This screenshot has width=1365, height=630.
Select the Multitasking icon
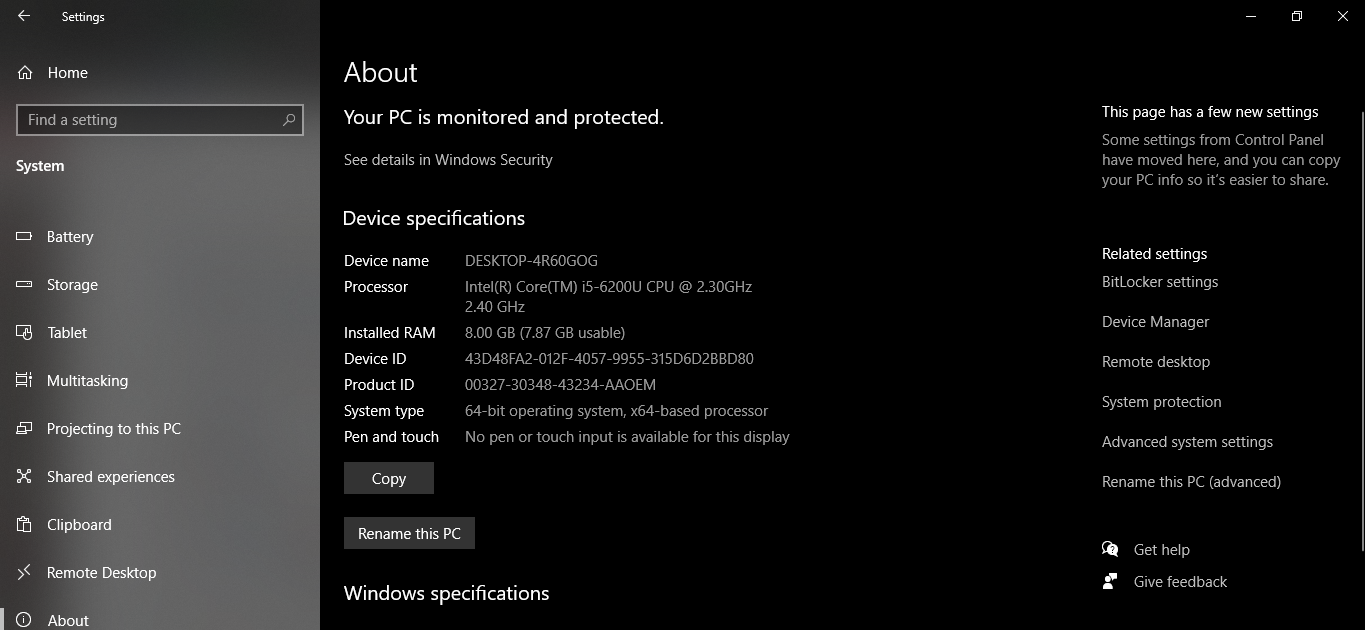[23, 380]
